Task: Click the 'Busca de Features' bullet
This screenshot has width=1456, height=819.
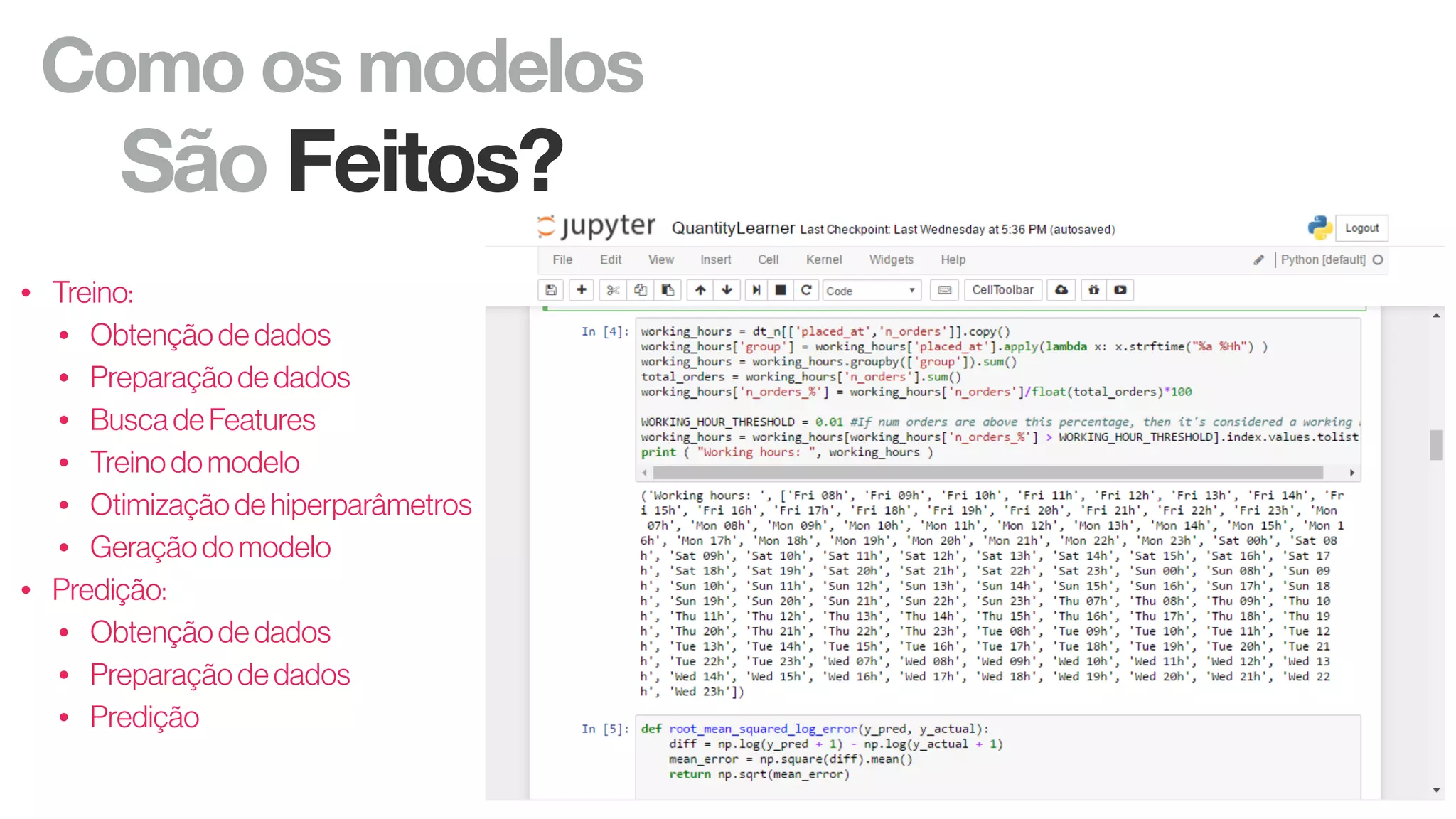Action: pos(203,420)
